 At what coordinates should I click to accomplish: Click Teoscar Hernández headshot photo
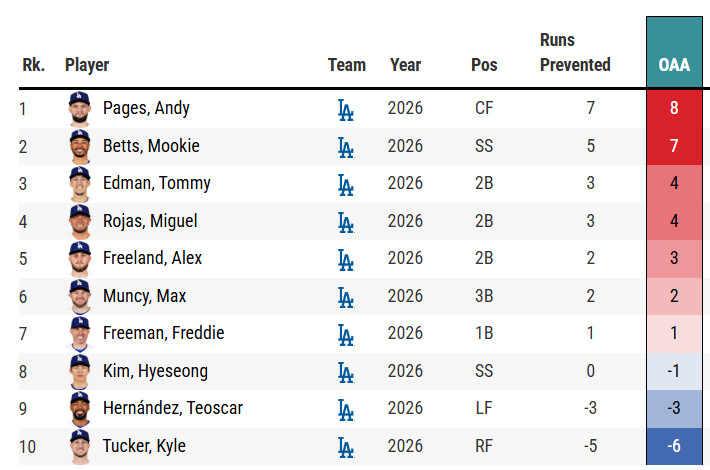pyautogui.click(x=80, y=409)
